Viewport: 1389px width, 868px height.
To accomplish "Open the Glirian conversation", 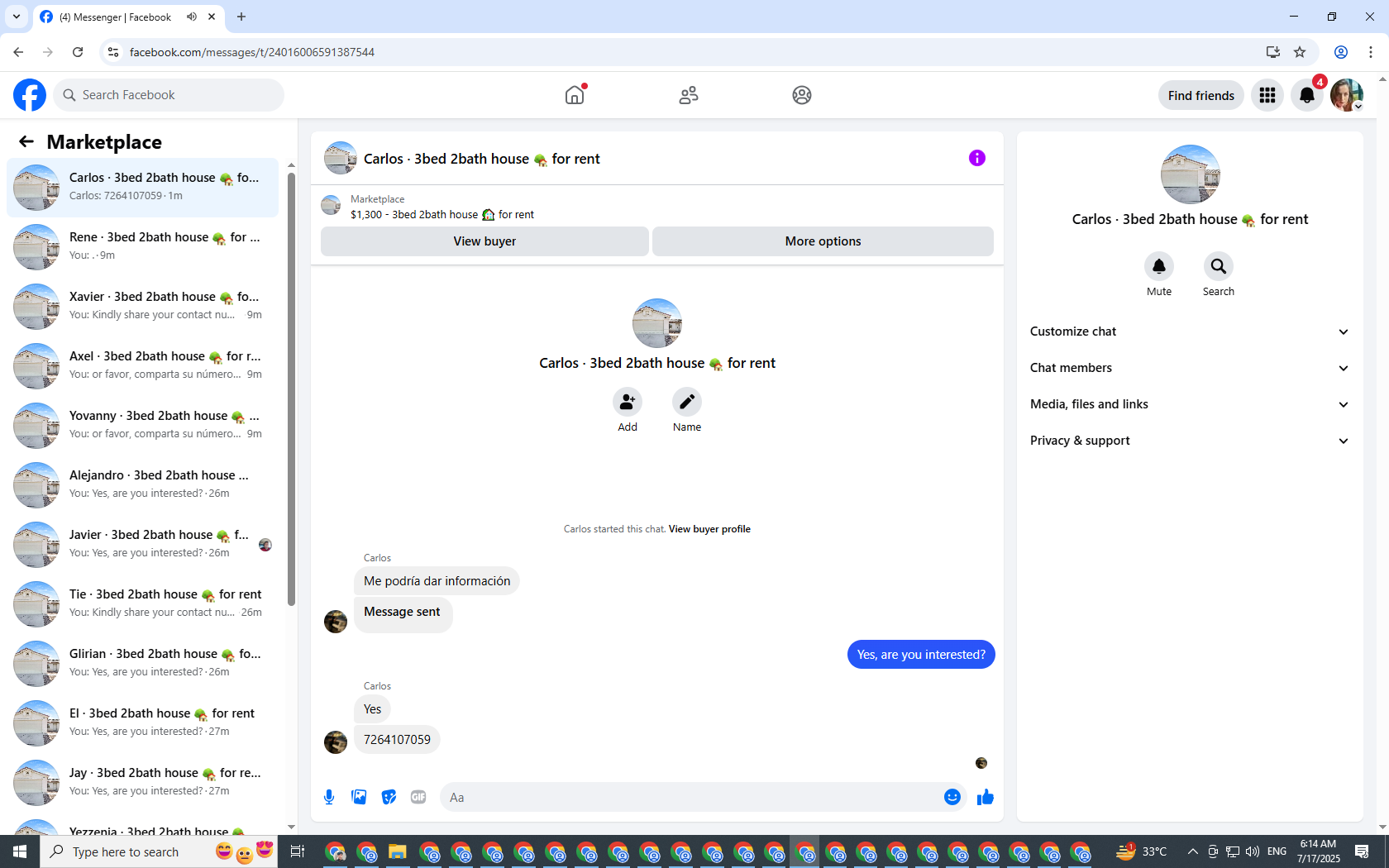I will 142,664.
